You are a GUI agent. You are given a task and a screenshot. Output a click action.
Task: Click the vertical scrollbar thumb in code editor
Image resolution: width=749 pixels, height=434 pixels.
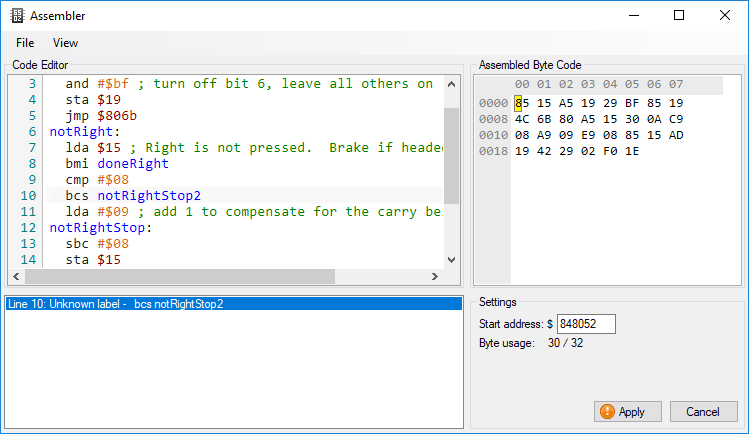451,156
